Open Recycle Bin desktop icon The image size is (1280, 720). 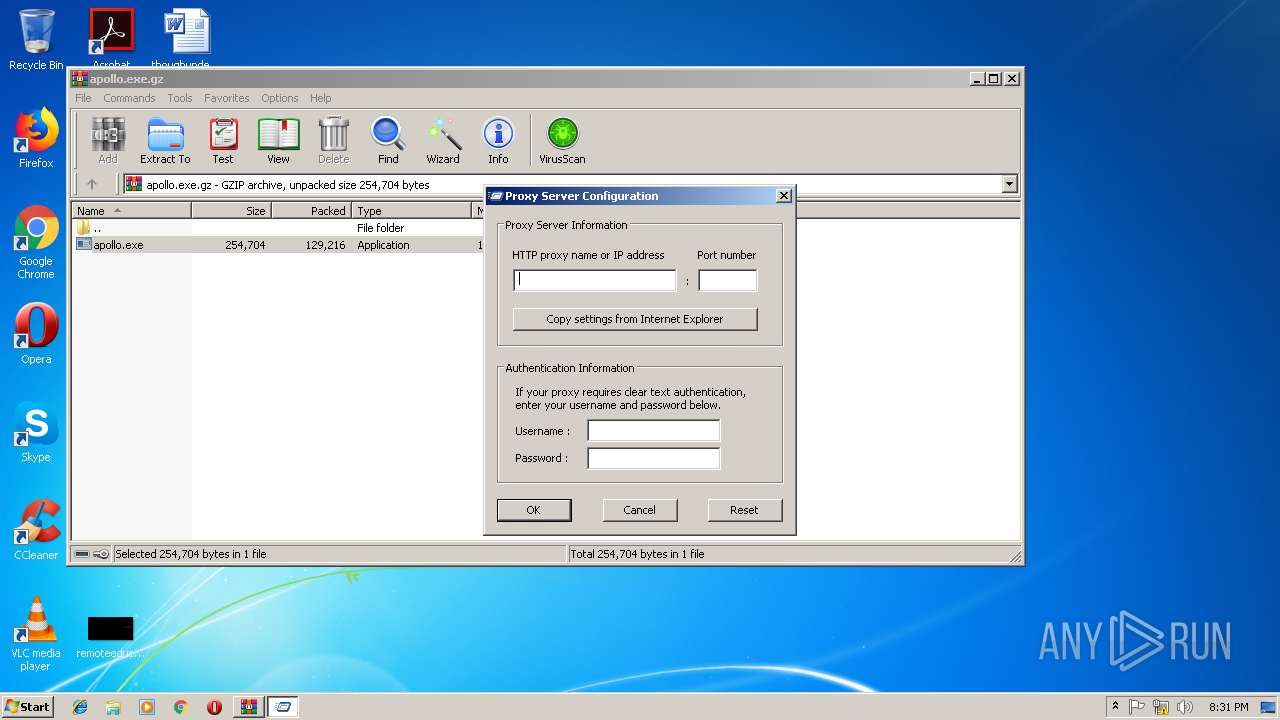(x=36, y=40)
